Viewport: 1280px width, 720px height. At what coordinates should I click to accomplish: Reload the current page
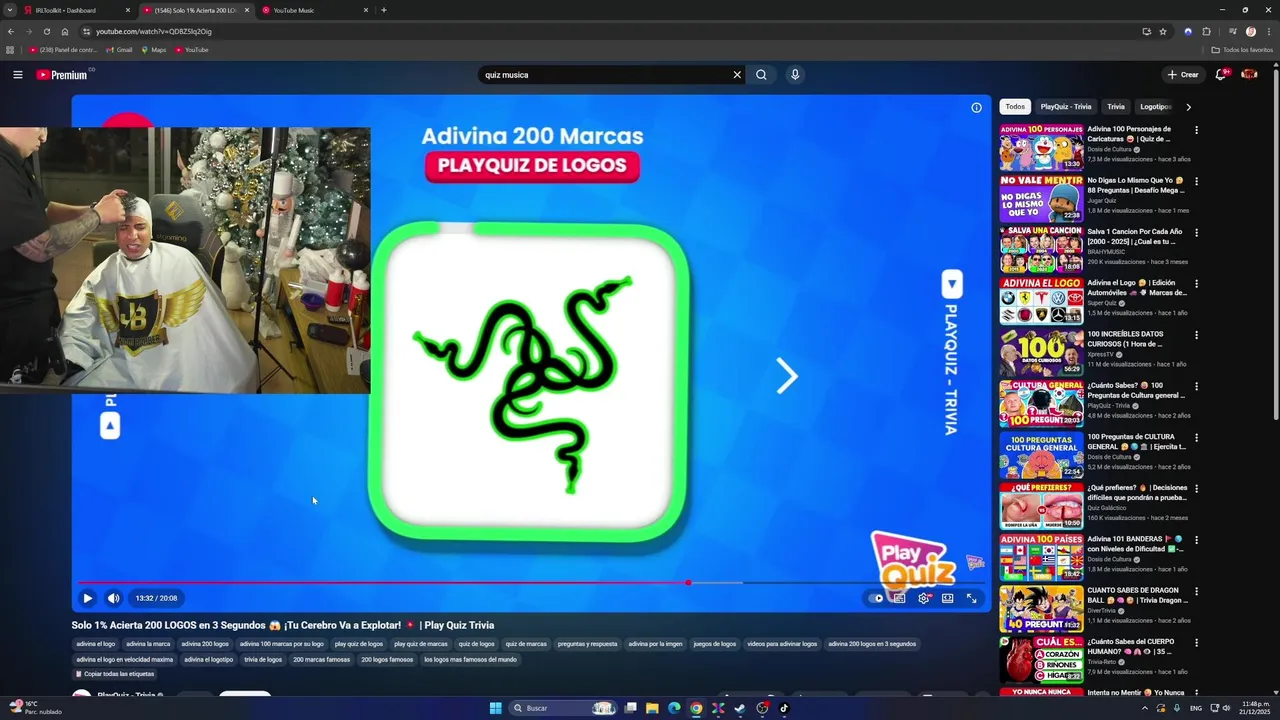[x=47, y=31]
